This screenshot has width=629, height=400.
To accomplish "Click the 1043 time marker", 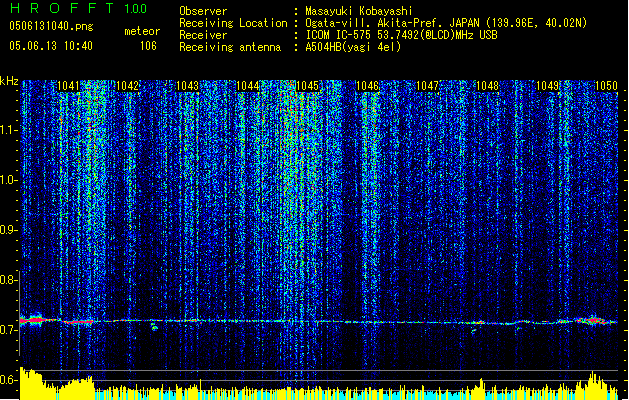I will coord(188,86).
